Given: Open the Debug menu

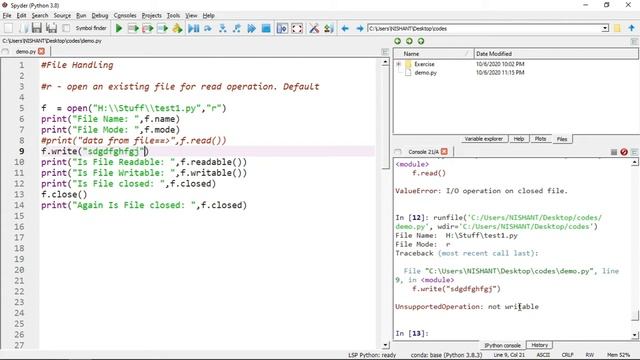Looking at the screenshot, I should point(100,16).
